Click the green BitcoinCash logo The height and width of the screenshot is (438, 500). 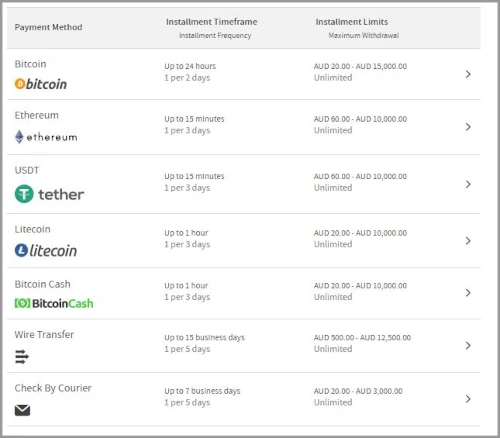(x=54, y=303)
